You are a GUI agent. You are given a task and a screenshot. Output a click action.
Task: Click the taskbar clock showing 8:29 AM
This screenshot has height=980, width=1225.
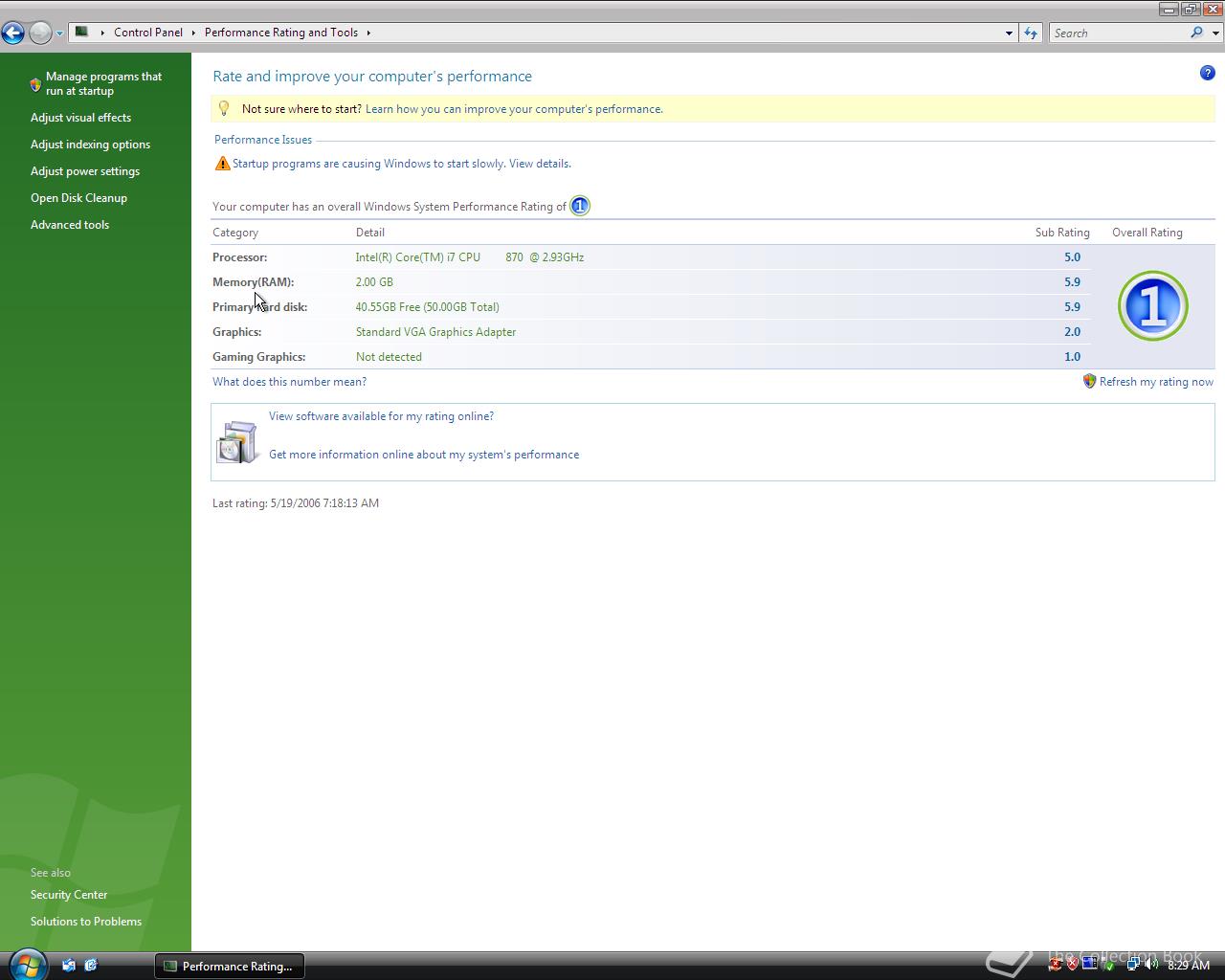(1189, 966)
